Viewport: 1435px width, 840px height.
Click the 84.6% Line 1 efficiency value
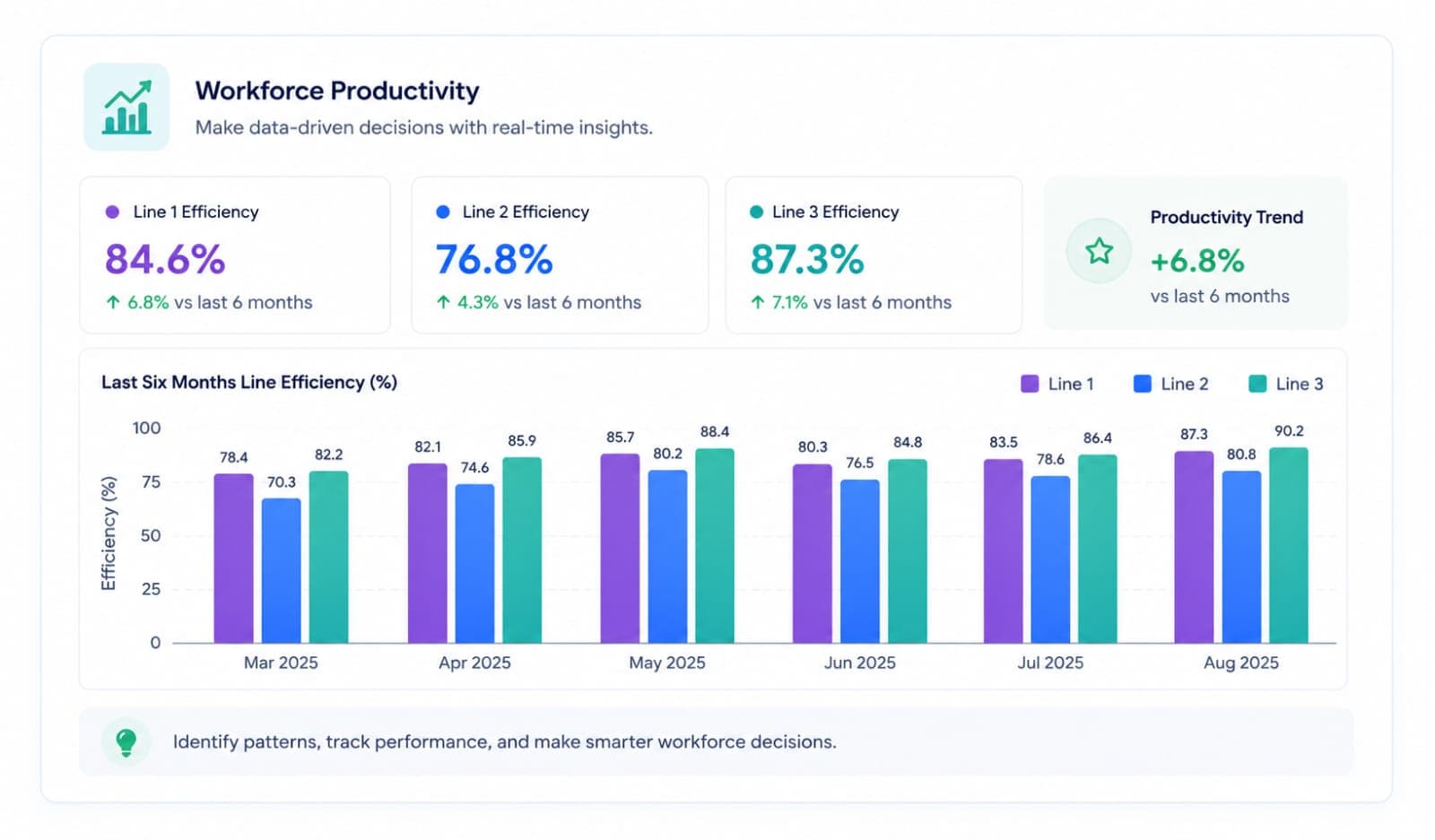[165, 259]
